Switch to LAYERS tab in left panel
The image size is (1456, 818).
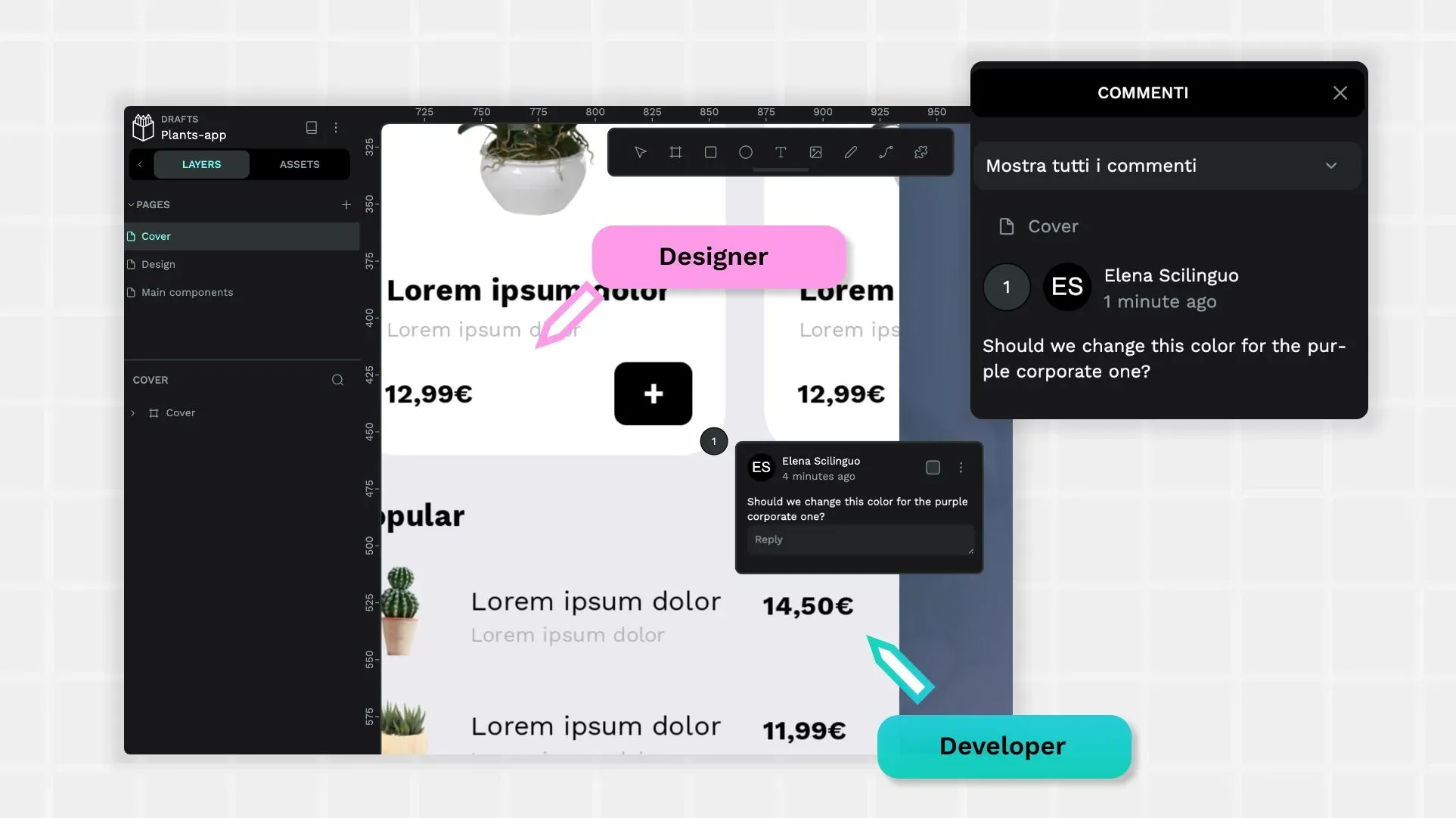tap(201, 164)
